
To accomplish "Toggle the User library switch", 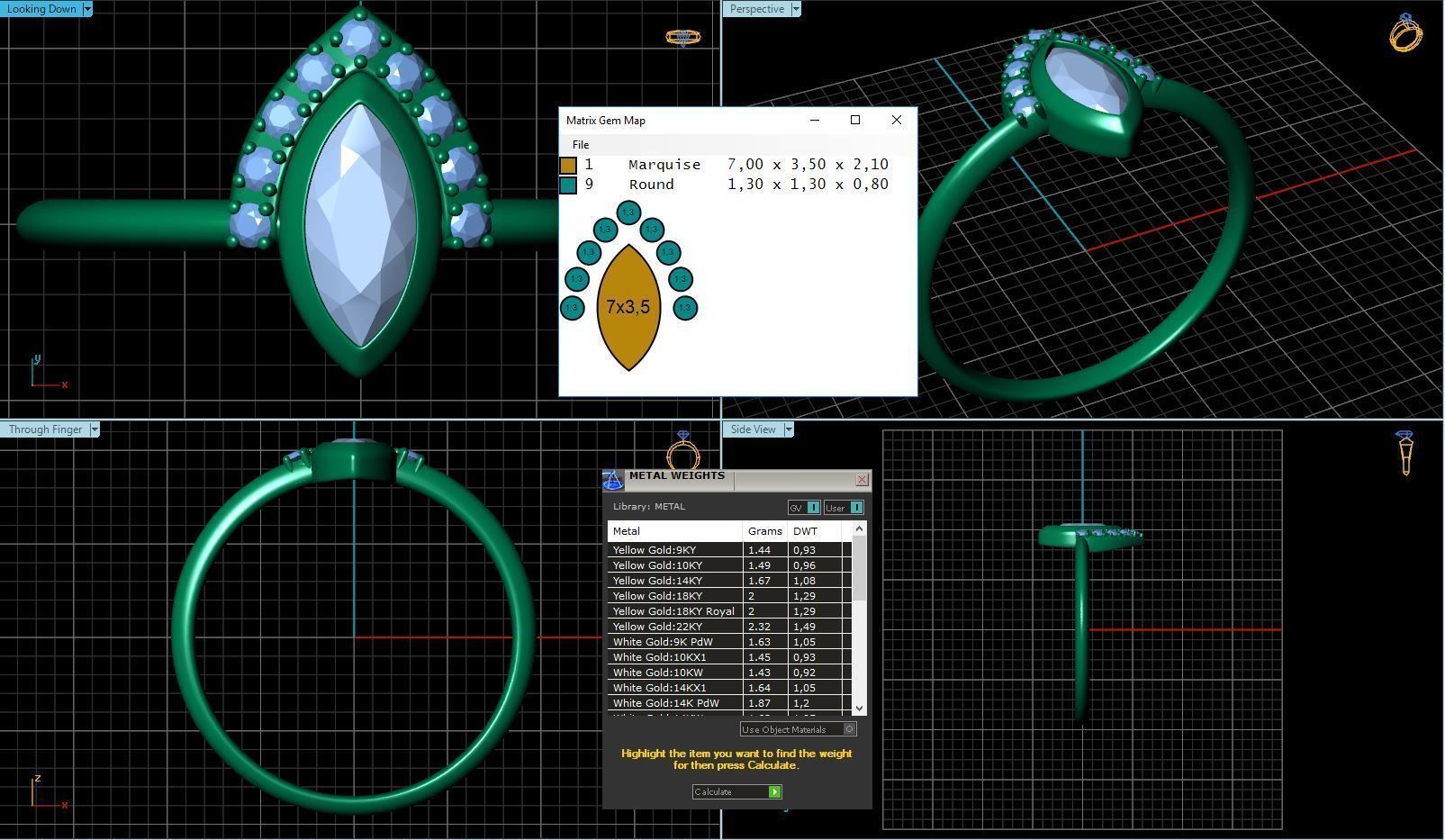I will coord(844,508).
